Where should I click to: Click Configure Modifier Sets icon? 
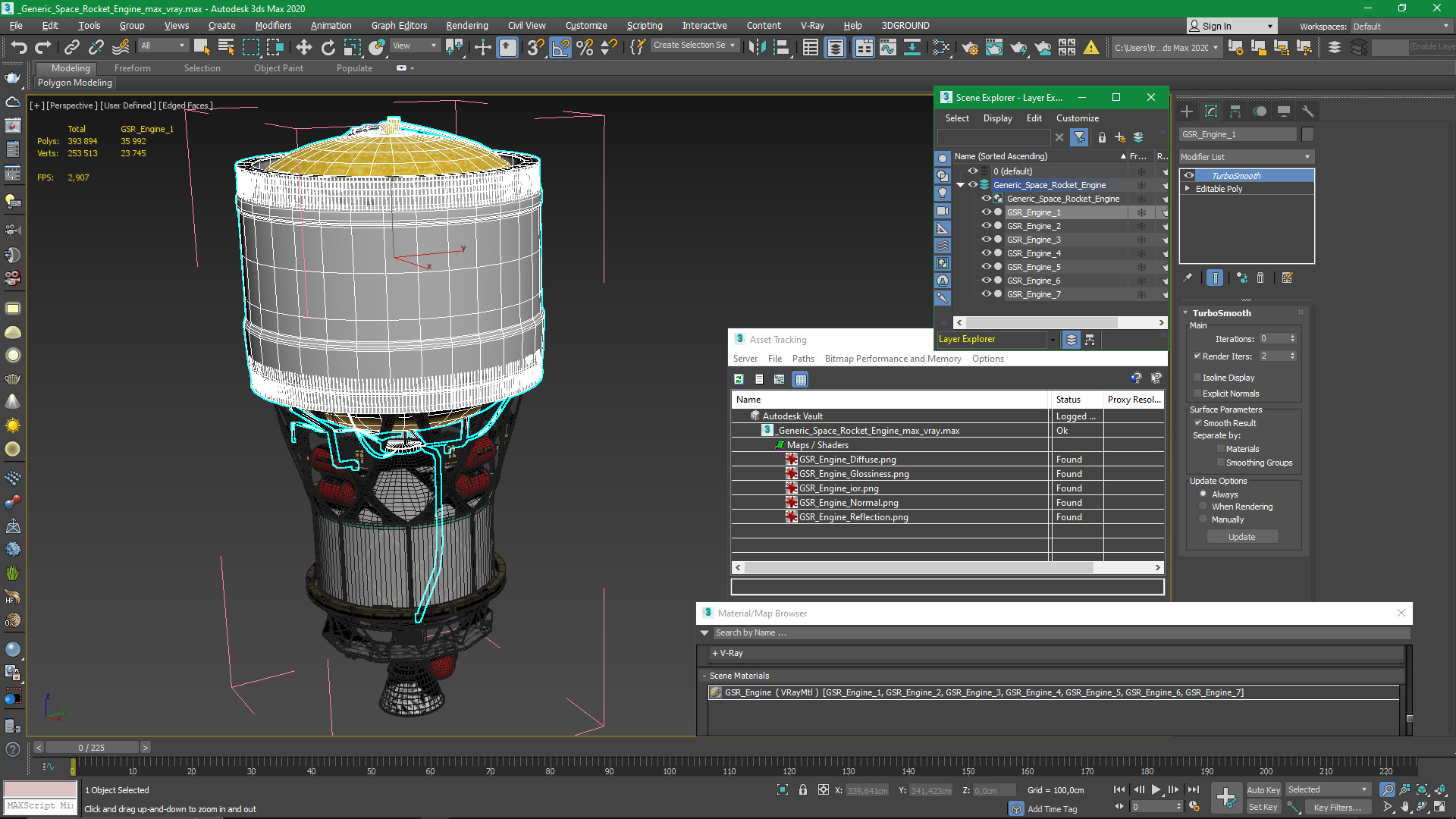tap(1288, 278)
